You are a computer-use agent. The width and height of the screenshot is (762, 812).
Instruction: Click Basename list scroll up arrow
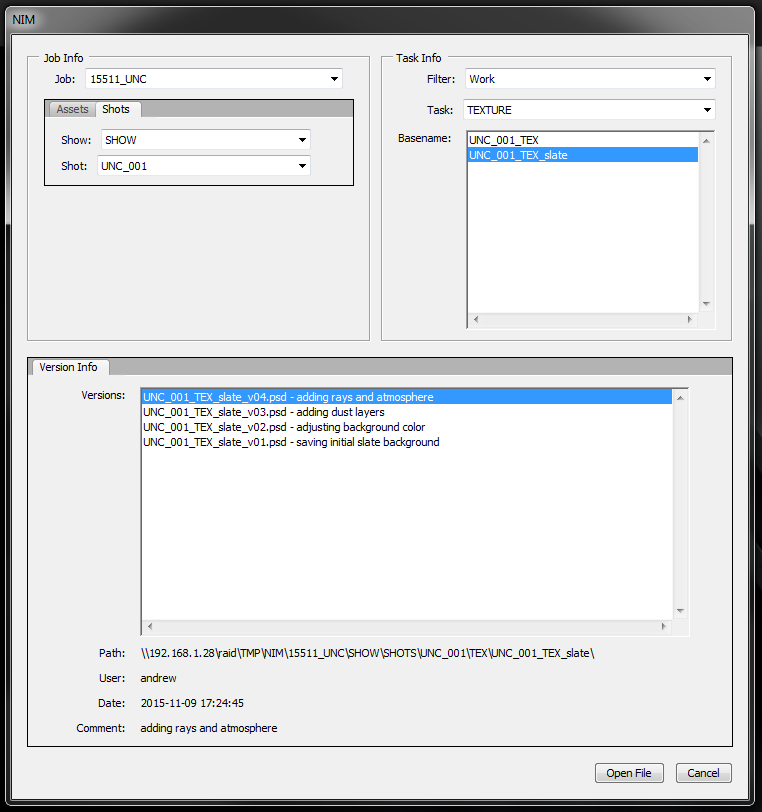click(x=706, y=141)
